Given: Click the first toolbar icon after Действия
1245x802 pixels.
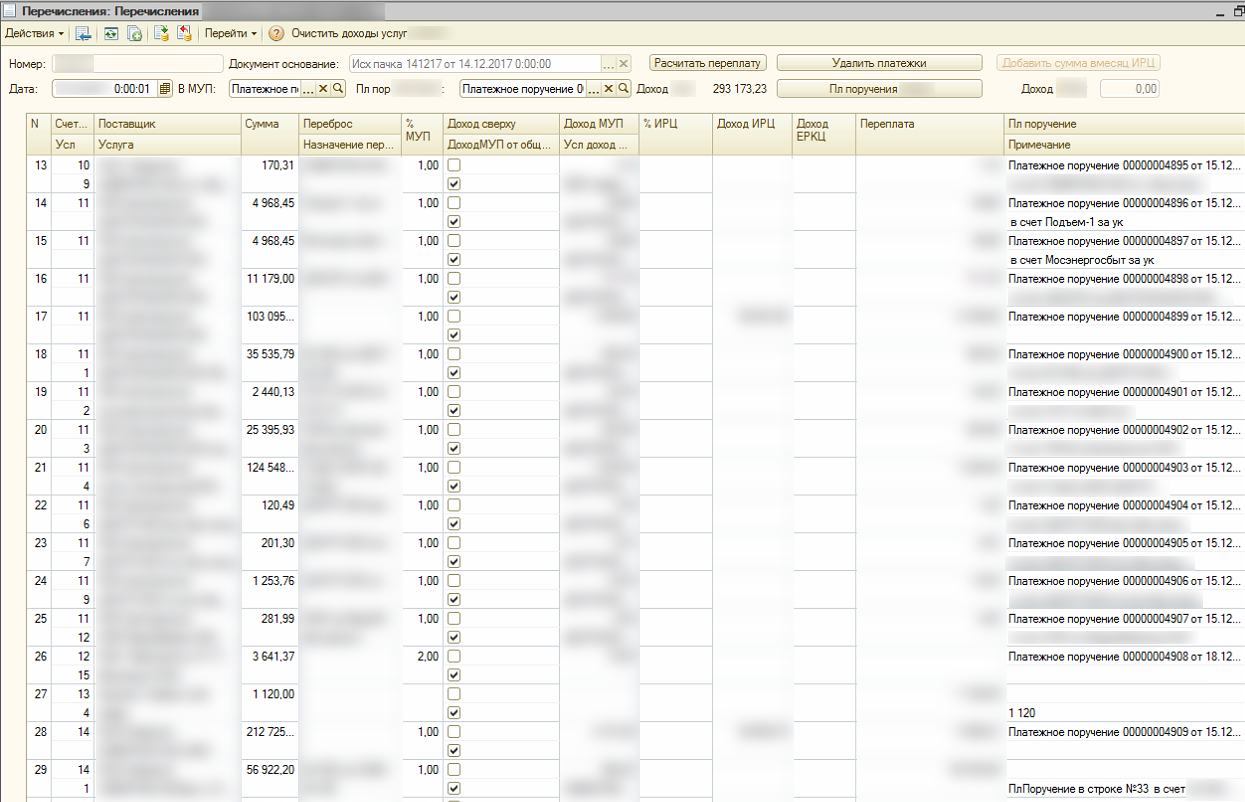Looking at the screenshot, I should [84, 34].
